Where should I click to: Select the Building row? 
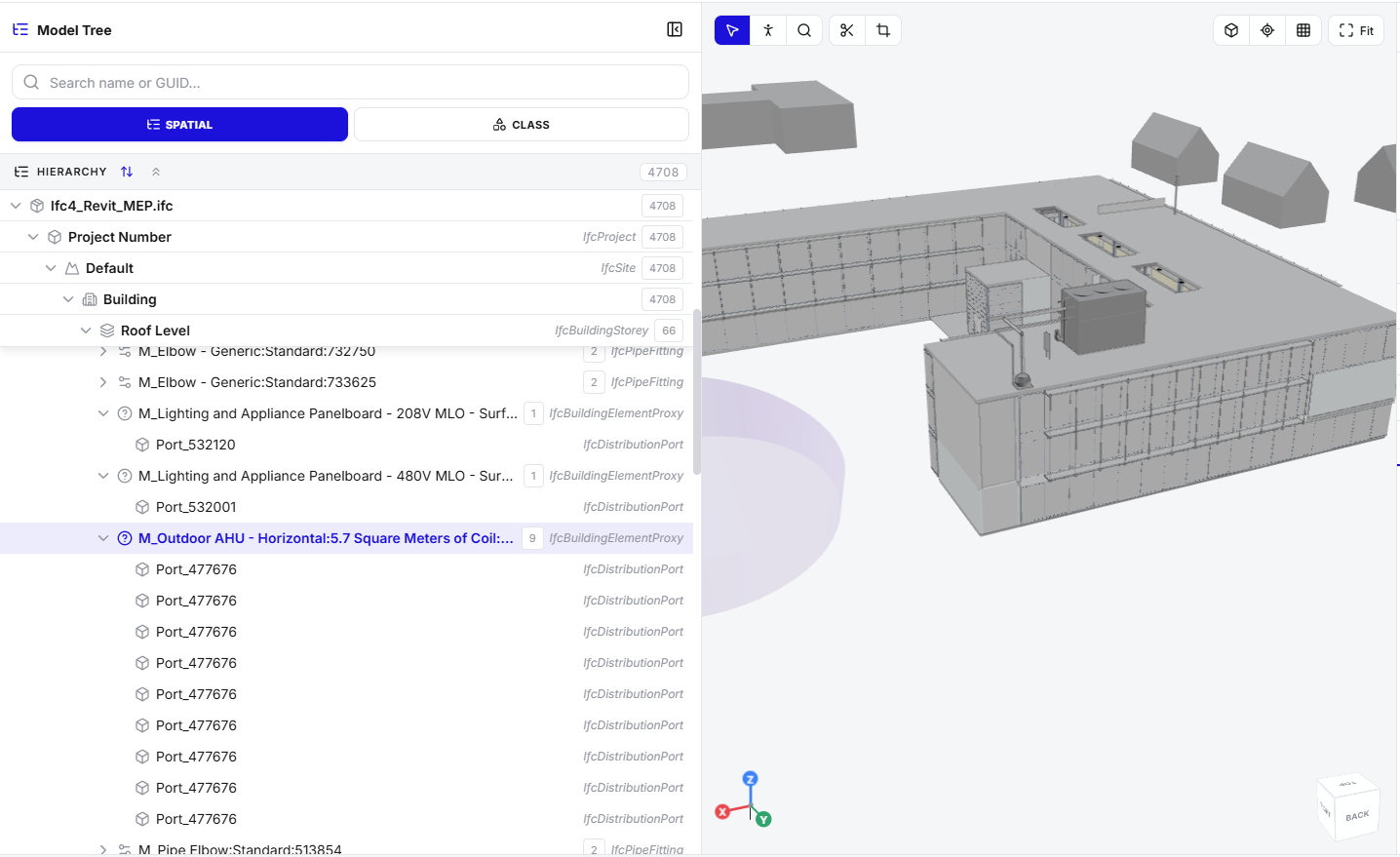tap(346, 299)
